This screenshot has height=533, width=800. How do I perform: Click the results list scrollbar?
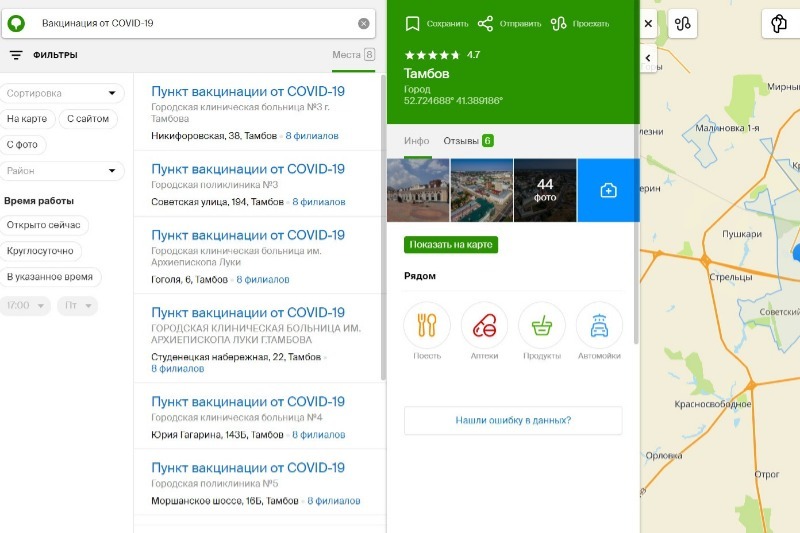pyautogui.click(x=383, y=227)
